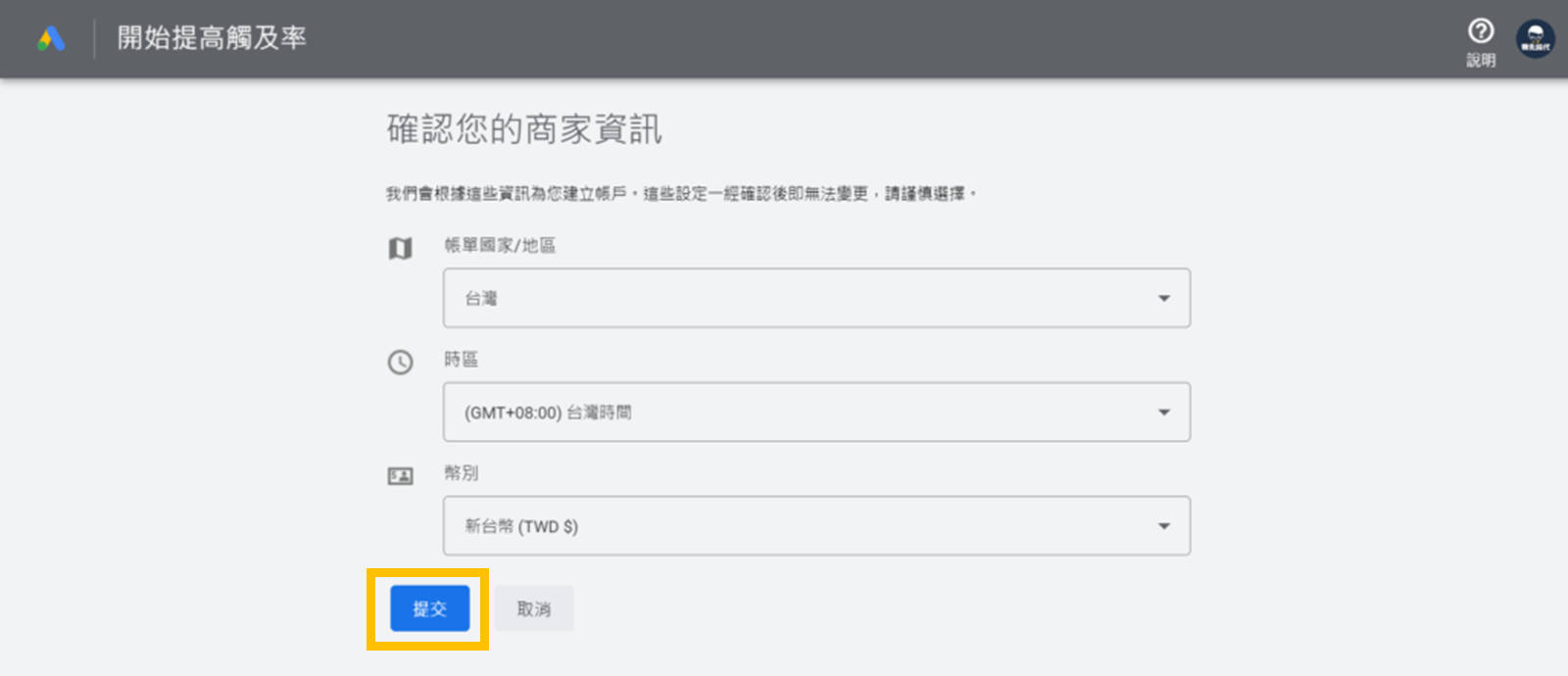This screenshot has height=676, width=1568.
Task: Submit with the blue 提交 button
Action: tap(429, 608)
